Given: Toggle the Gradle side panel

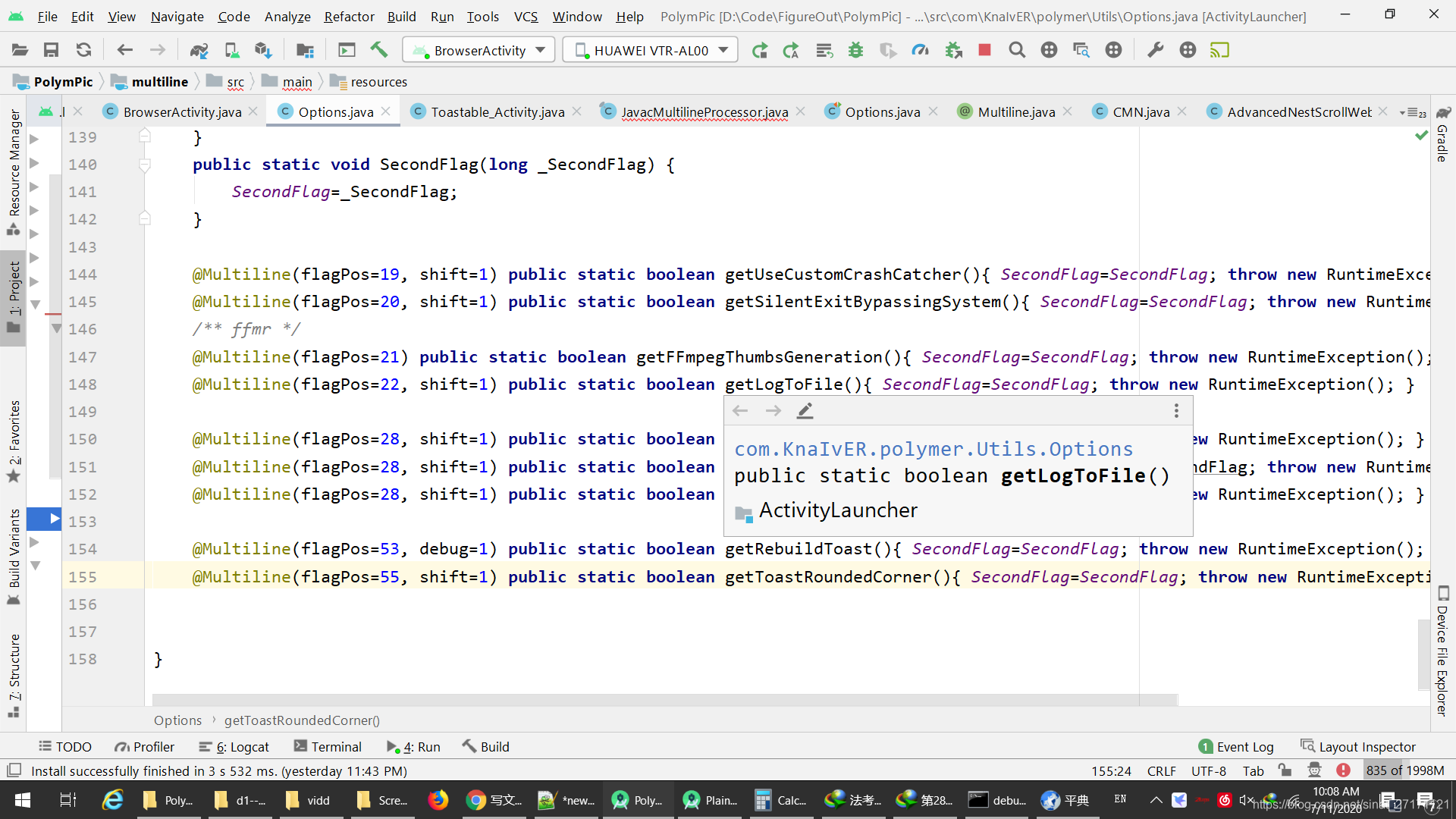Looking at the screenshot, I should [1442, 135].
